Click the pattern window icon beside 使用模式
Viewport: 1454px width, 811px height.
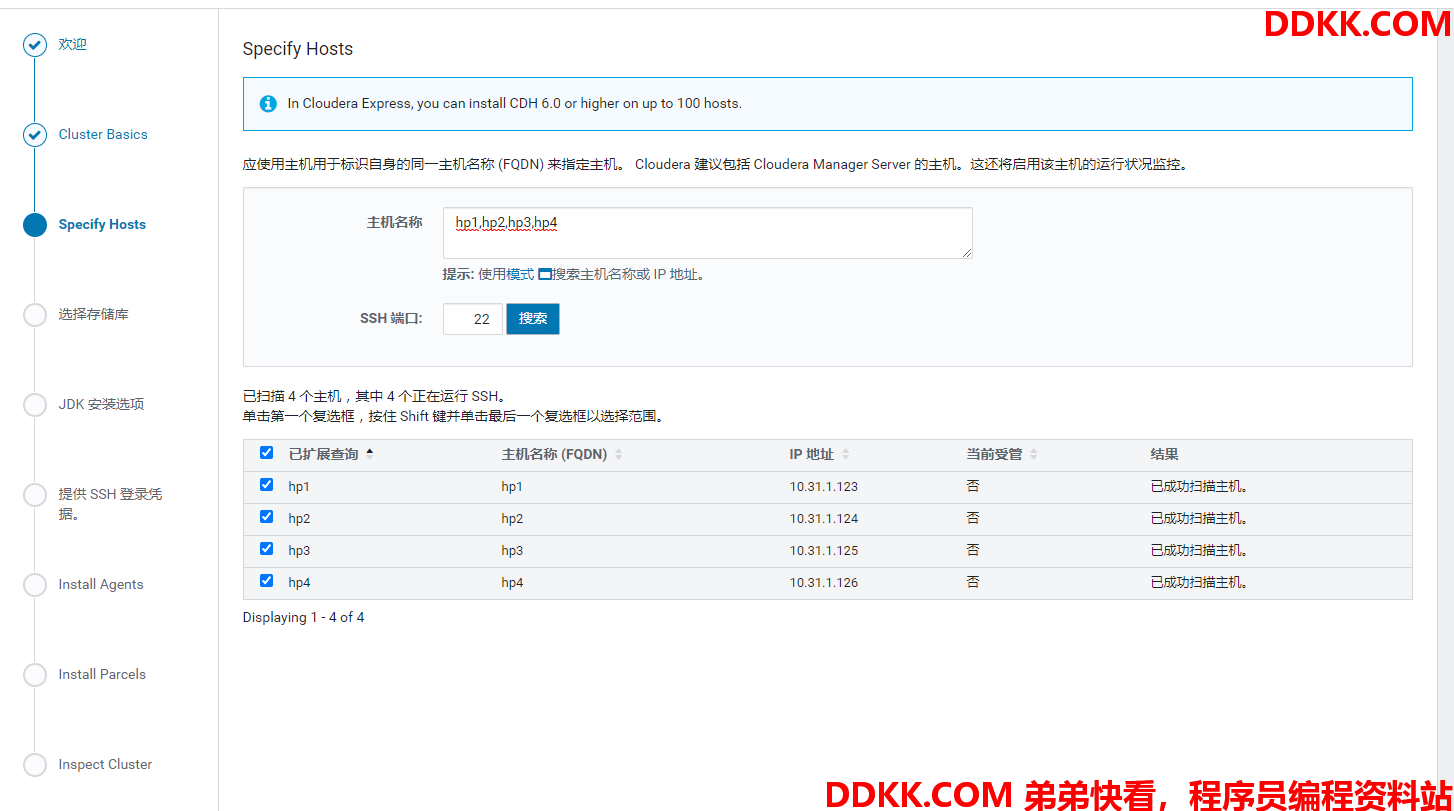tap(545, 274)
